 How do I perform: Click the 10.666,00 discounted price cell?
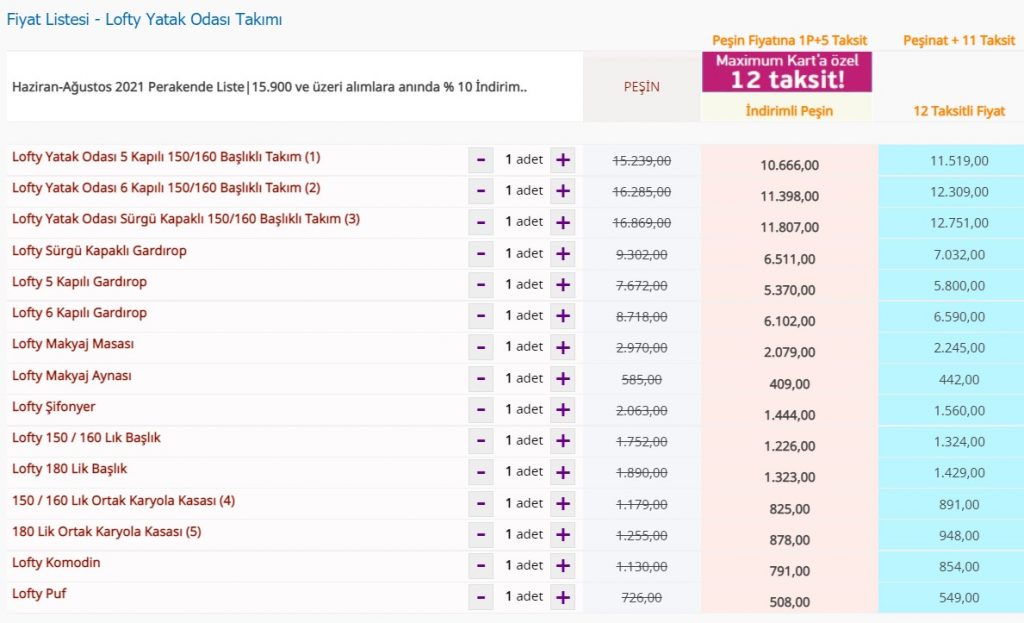click(x=789, y=165)
